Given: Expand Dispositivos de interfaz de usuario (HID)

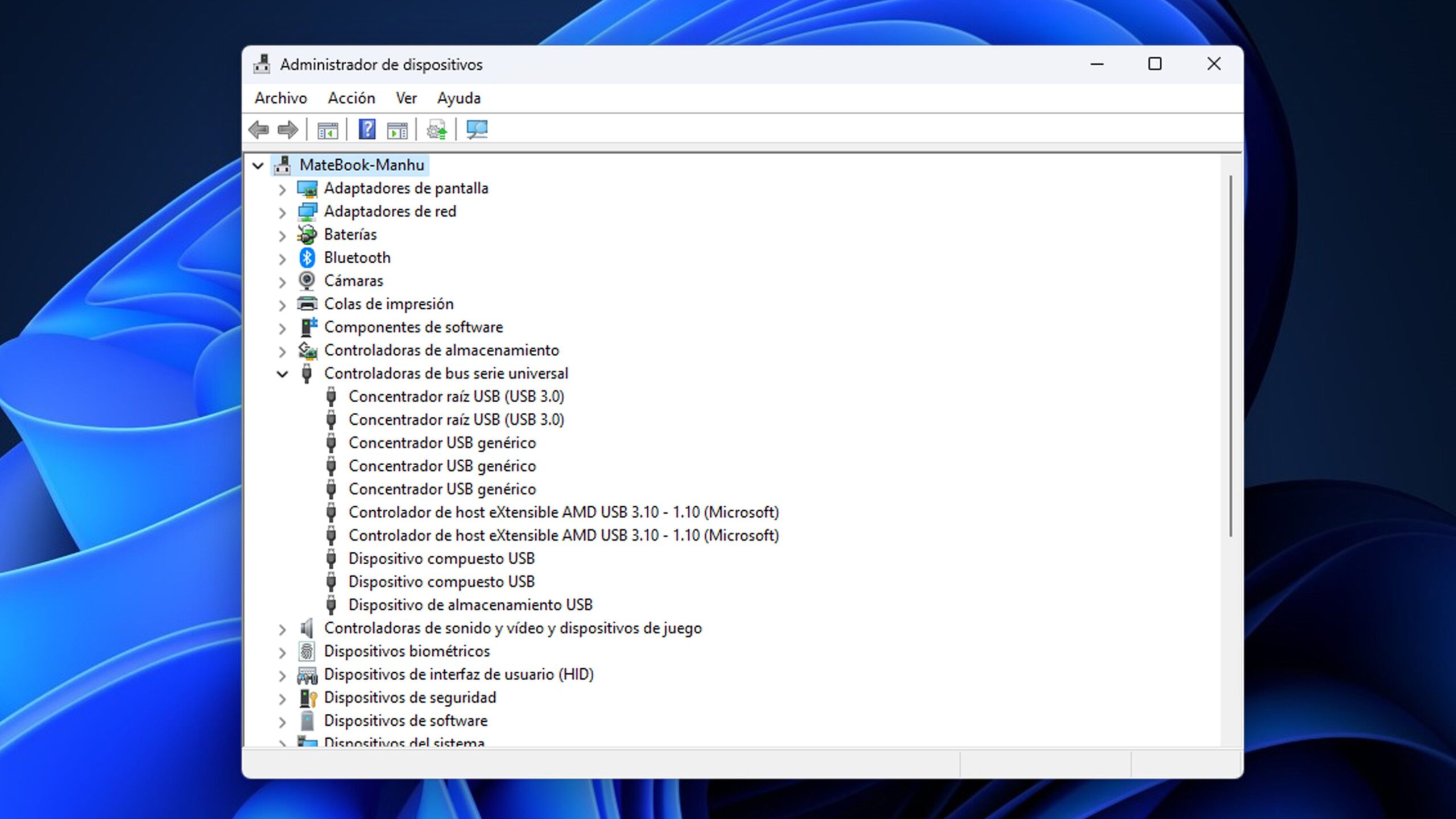Looking at the screenshot, I should (282, 676).
